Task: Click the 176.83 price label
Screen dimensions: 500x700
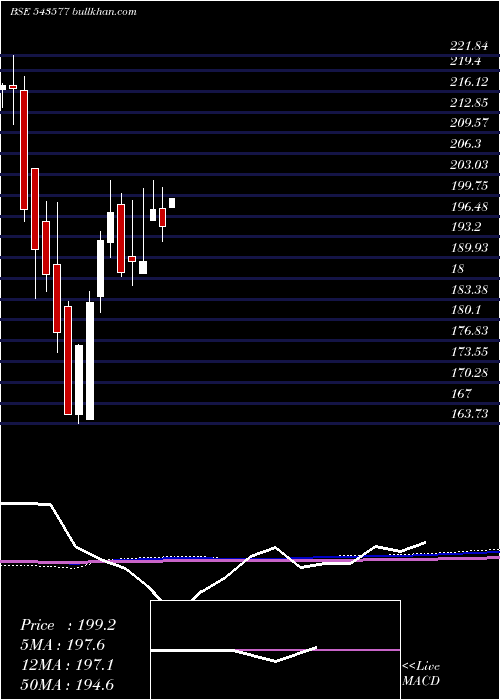Action: [469, 331]
